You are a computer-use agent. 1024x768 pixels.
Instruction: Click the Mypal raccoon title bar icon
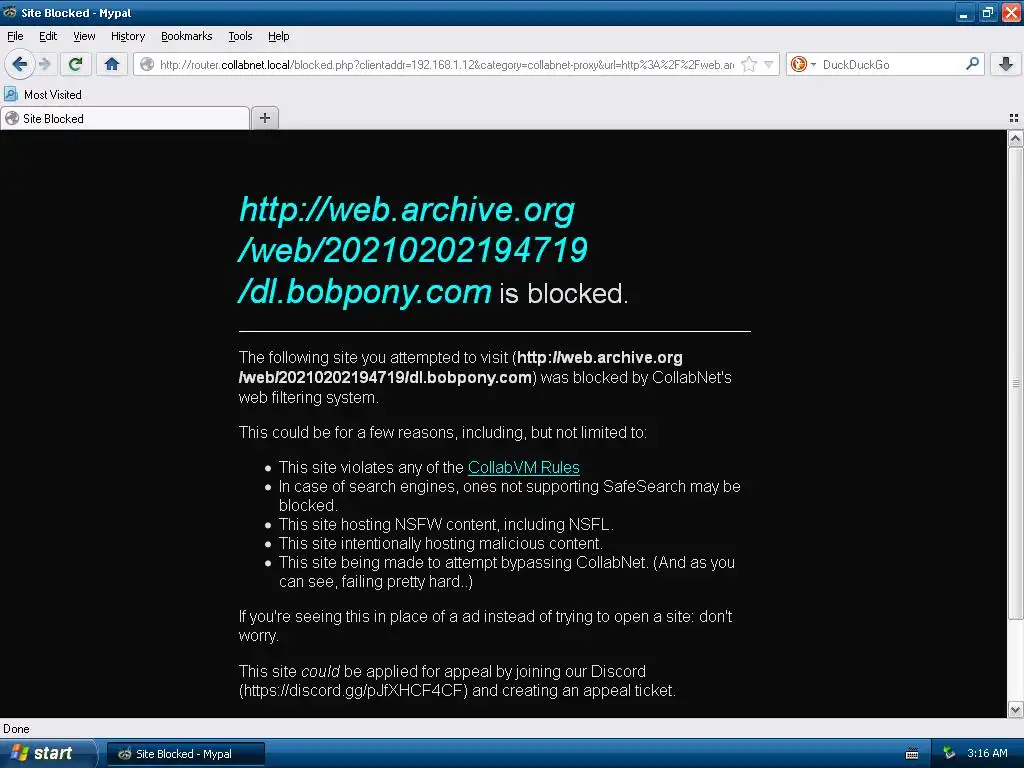[10, 12]
